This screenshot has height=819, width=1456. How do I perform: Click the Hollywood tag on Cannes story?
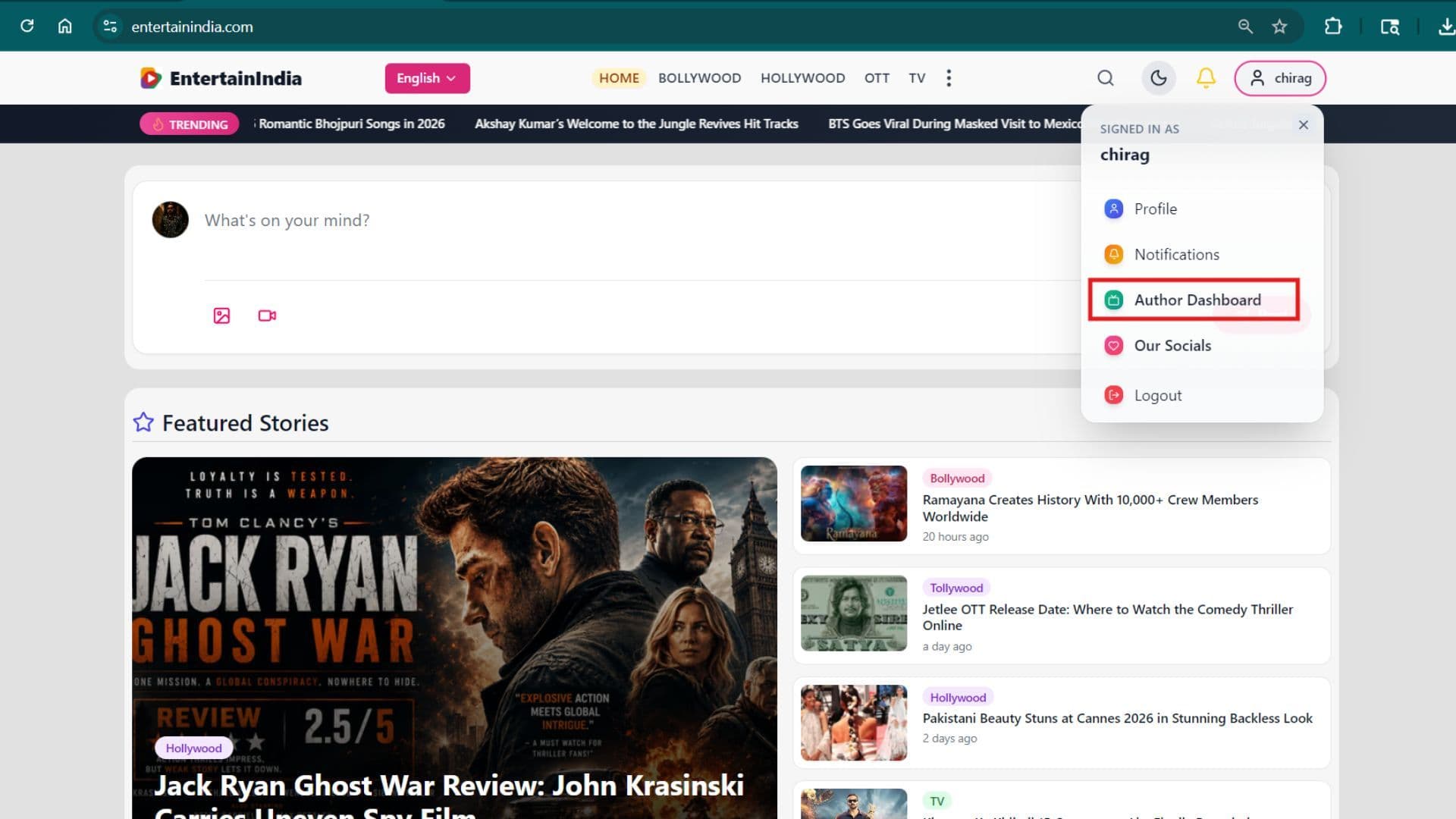tap(958, 698)
